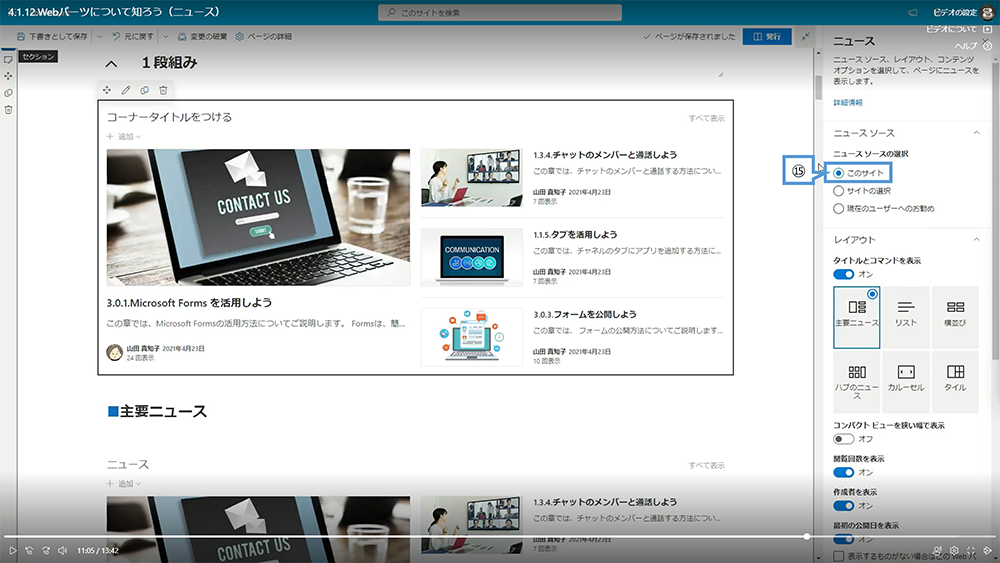Open article 3.0.1.Microsoft Forms を活用しよう
The width and height of the screenshot is (1000, 563).
189,303
